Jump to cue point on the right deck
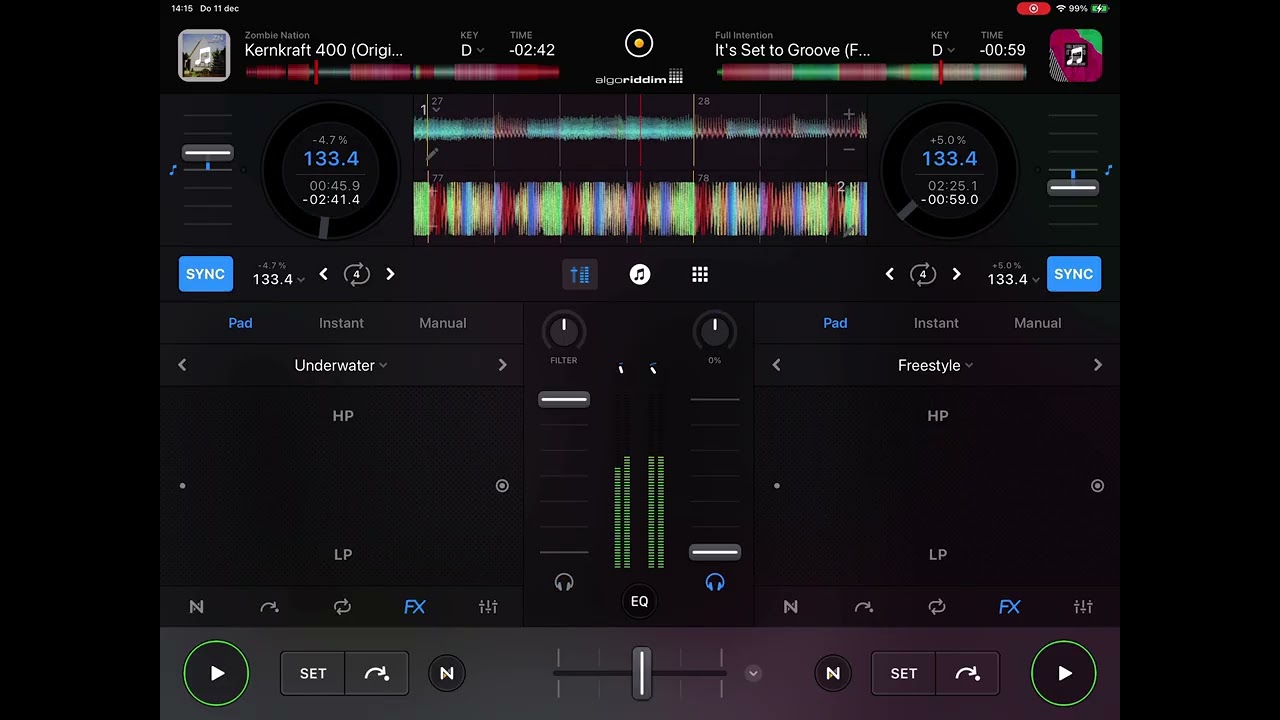 pos(967,674)
